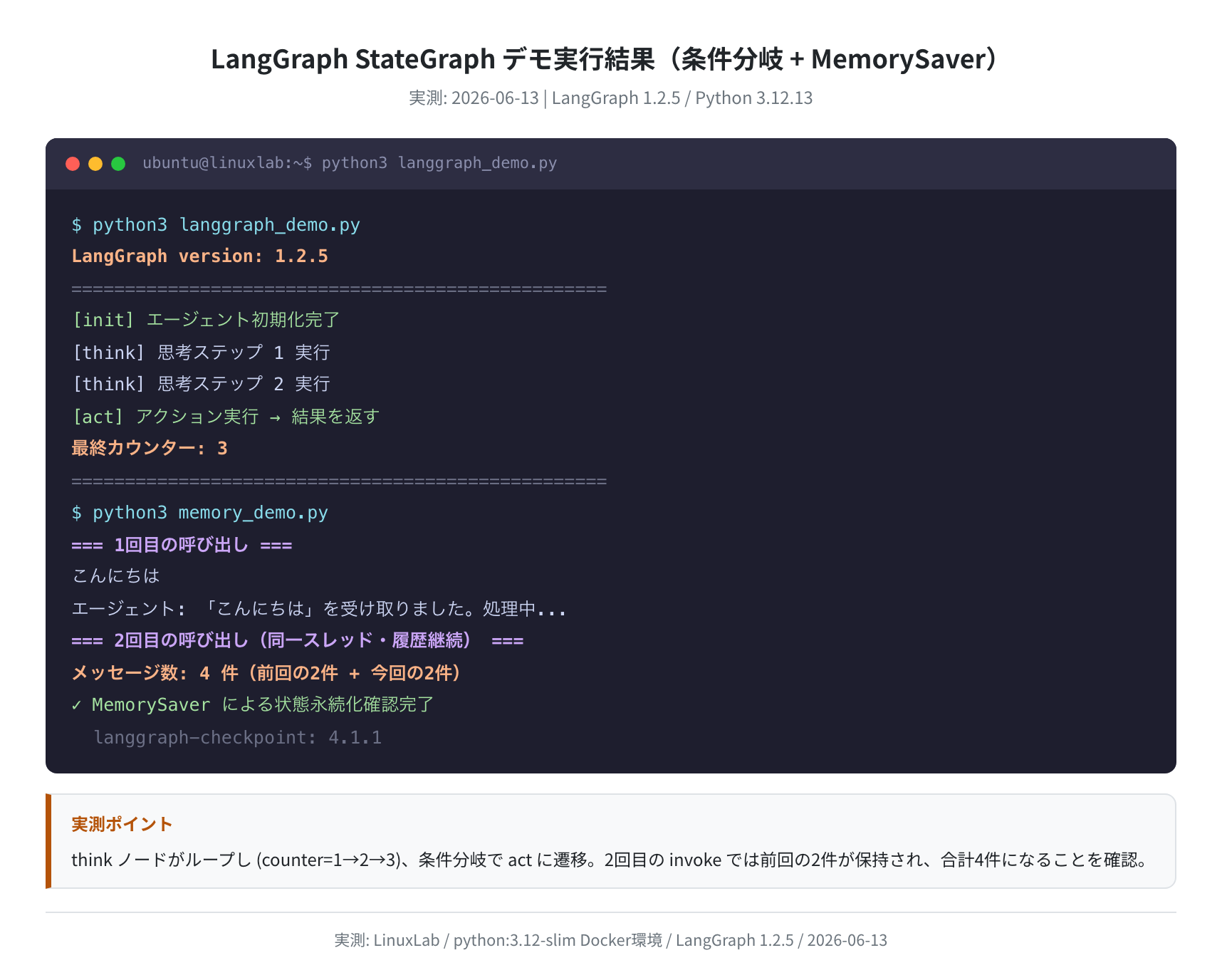Click the command line '$ python3 langgraph_demo.py'
This screenshot has width=1222, height=980.
(216, 225)
